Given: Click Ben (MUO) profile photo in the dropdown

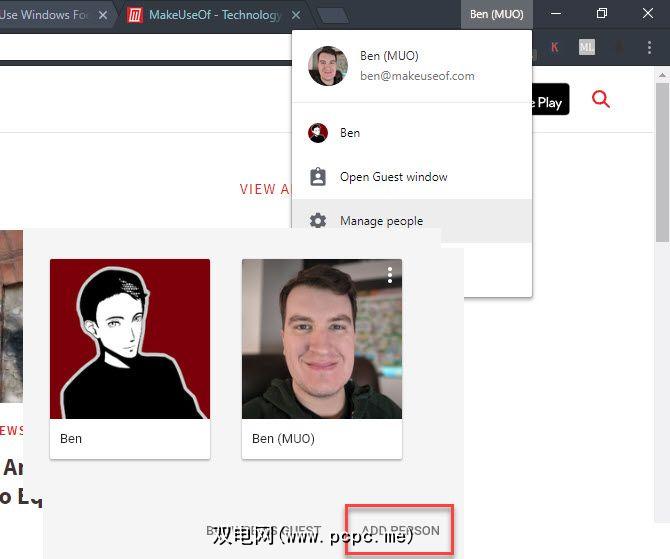Looking at the screenshot, I should click(328, 66).
